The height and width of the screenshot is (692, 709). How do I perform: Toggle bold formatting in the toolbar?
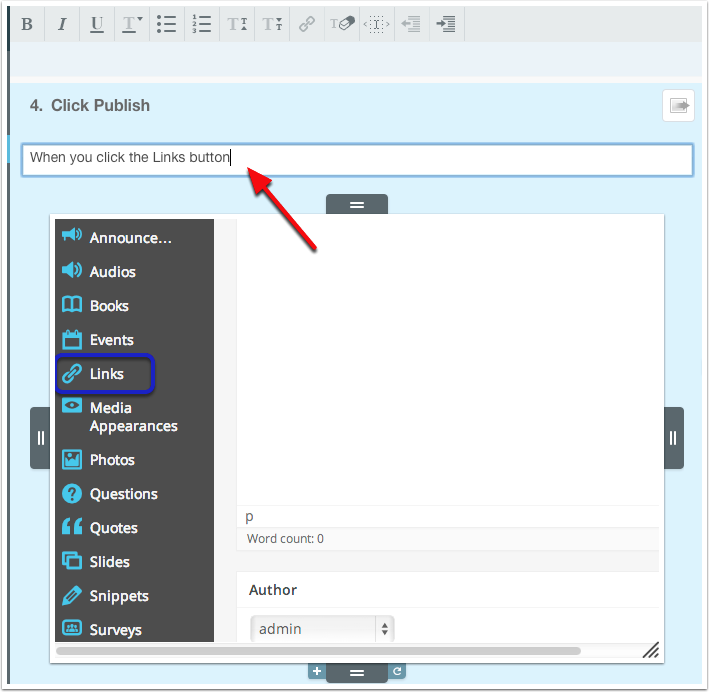(27, 25)
